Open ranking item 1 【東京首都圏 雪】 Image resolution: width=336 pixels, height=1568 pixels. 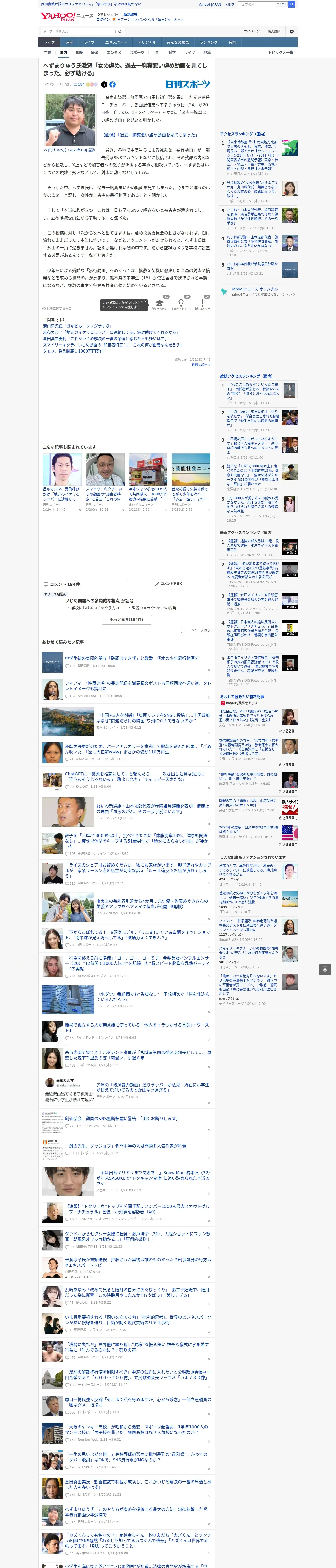pyautogui.click(x=253, y=155)
